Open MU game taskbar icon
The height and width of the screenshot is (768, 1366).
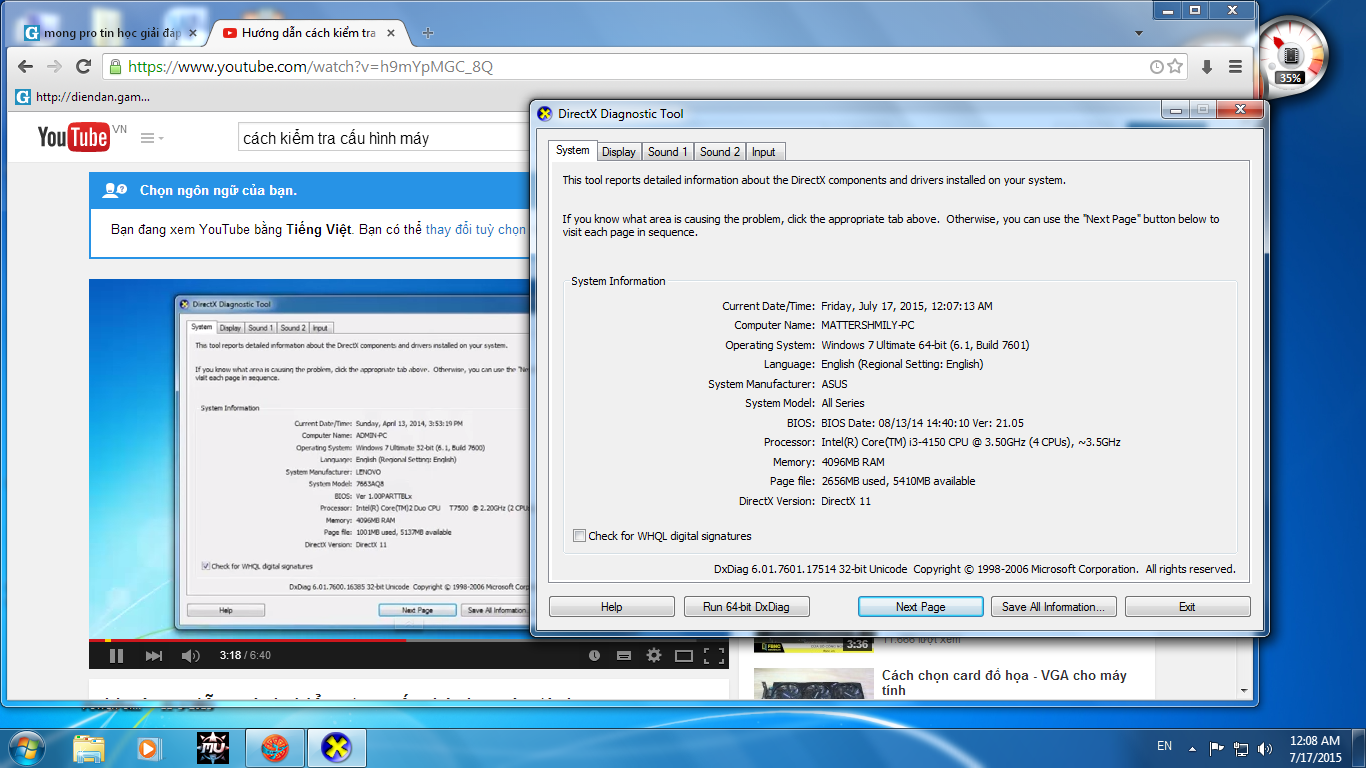(x=213, y=747)
